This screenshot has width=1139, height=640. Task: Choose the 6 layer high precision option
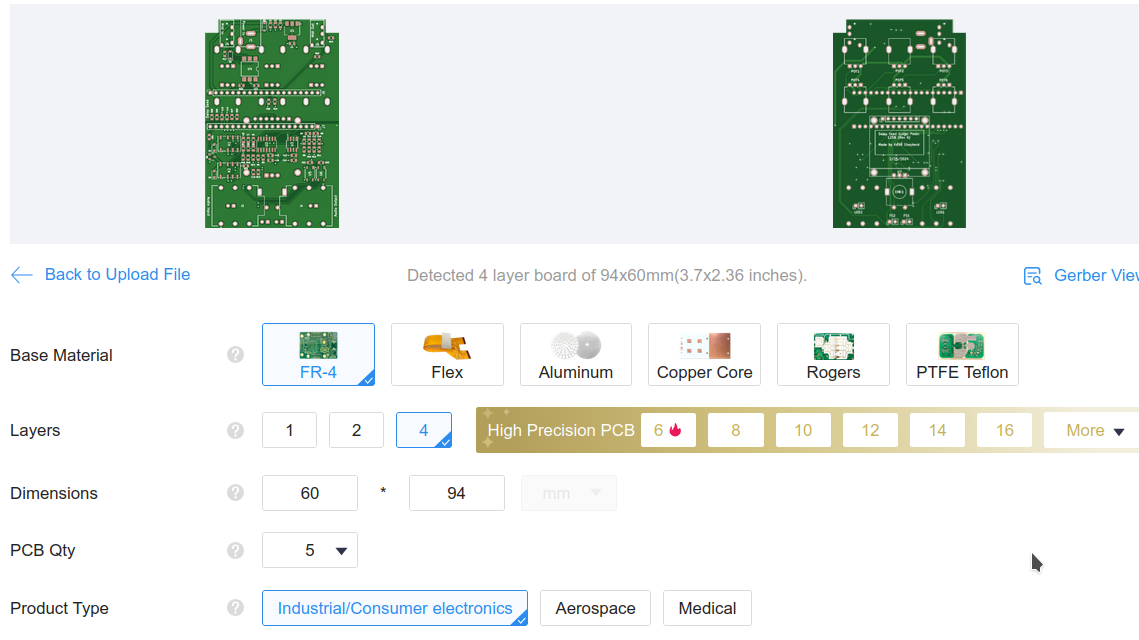pos(667,430)
